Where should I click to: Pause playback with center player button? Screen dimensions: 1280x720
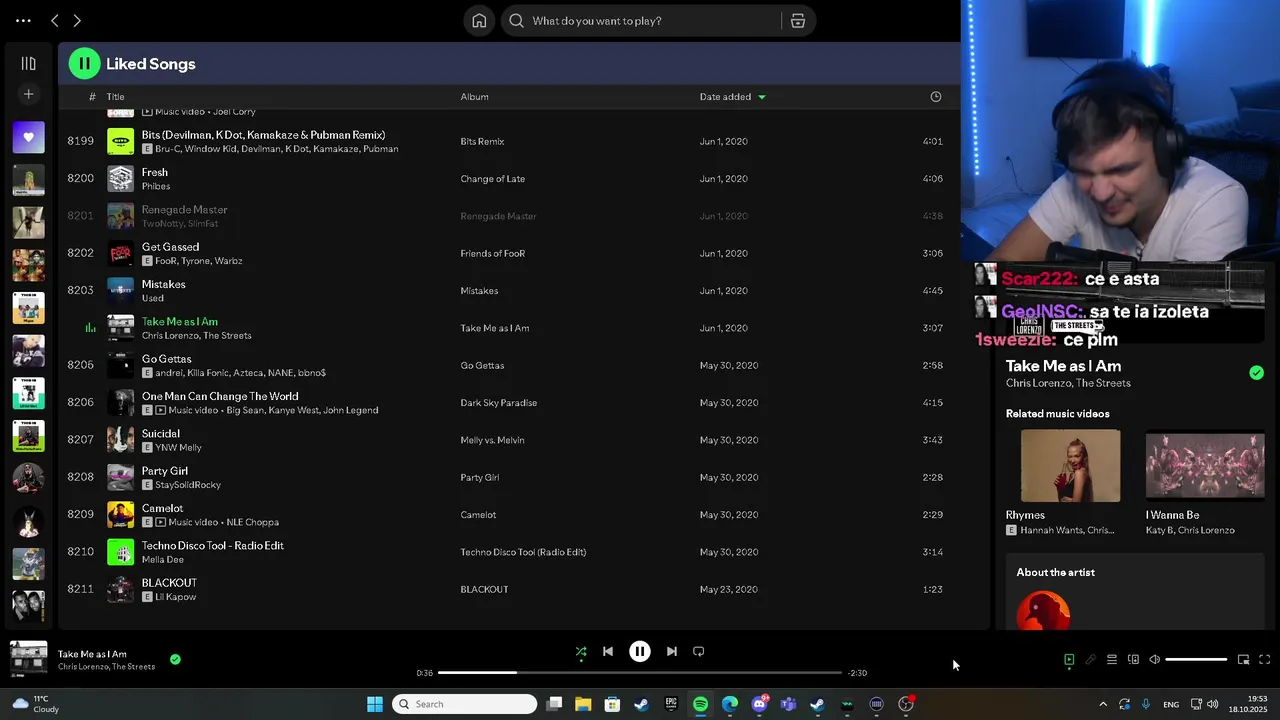(640, 652)
